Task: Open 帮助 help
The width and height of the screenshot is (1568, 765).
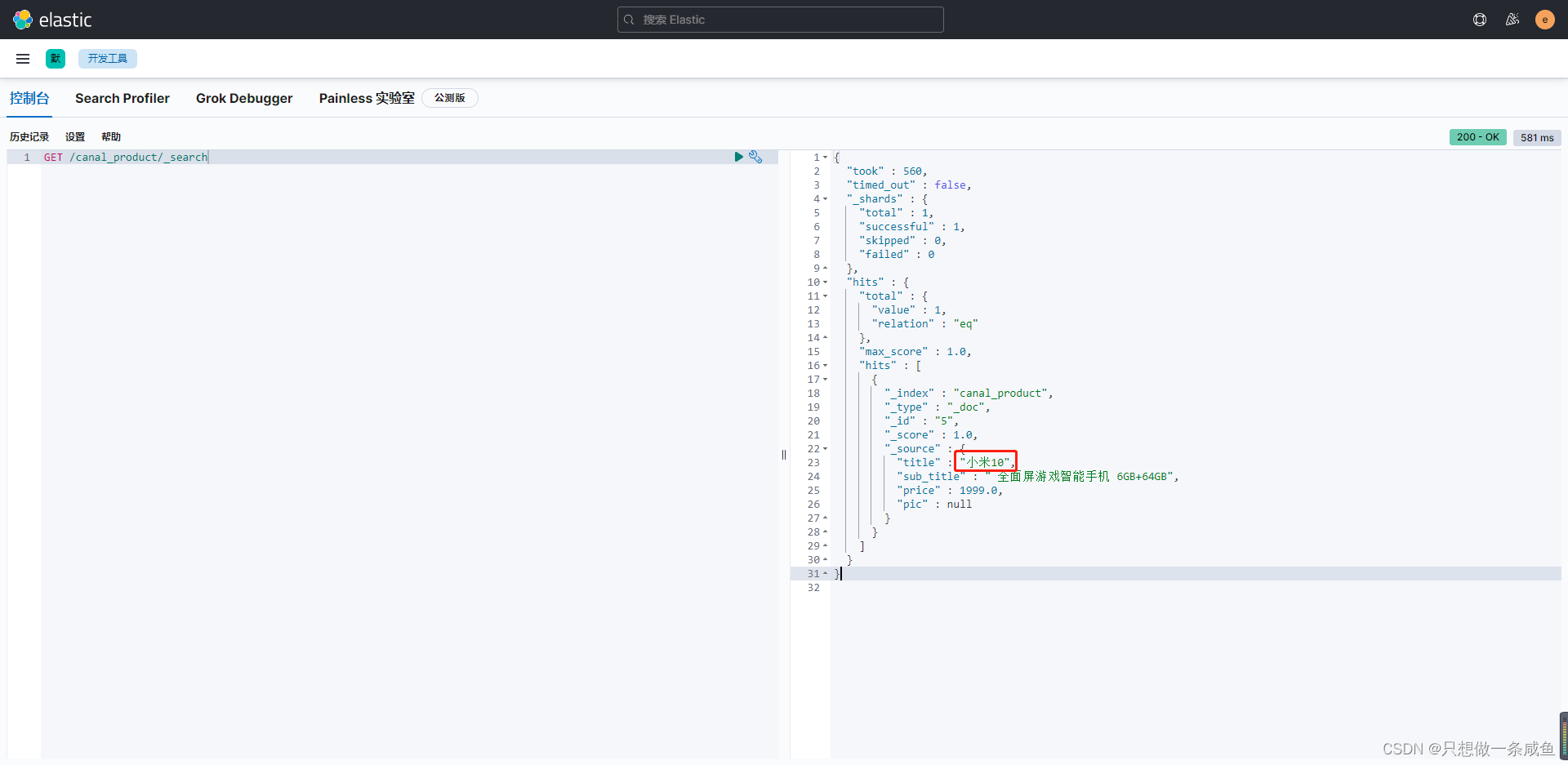Action: tap(111, 137)
